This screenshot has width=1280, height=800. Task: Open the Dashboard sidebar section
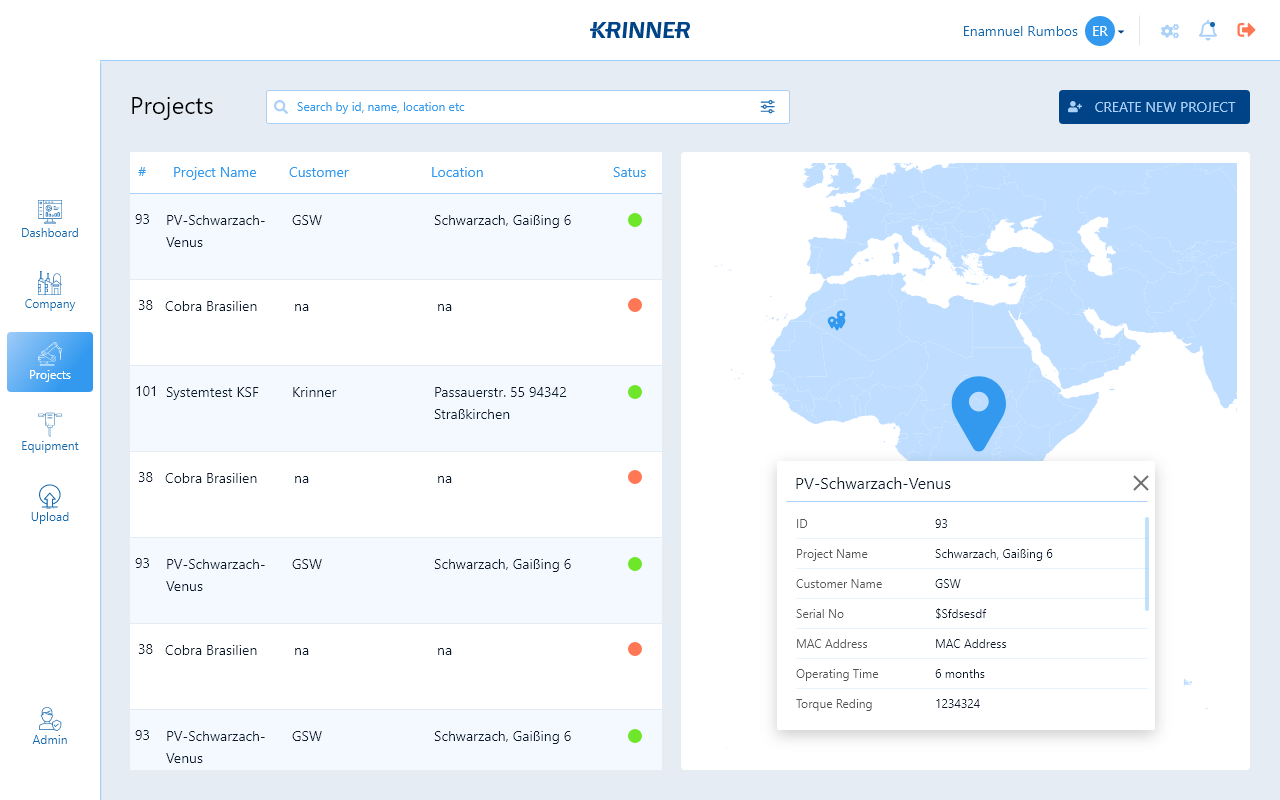click(x=50, y=220)
